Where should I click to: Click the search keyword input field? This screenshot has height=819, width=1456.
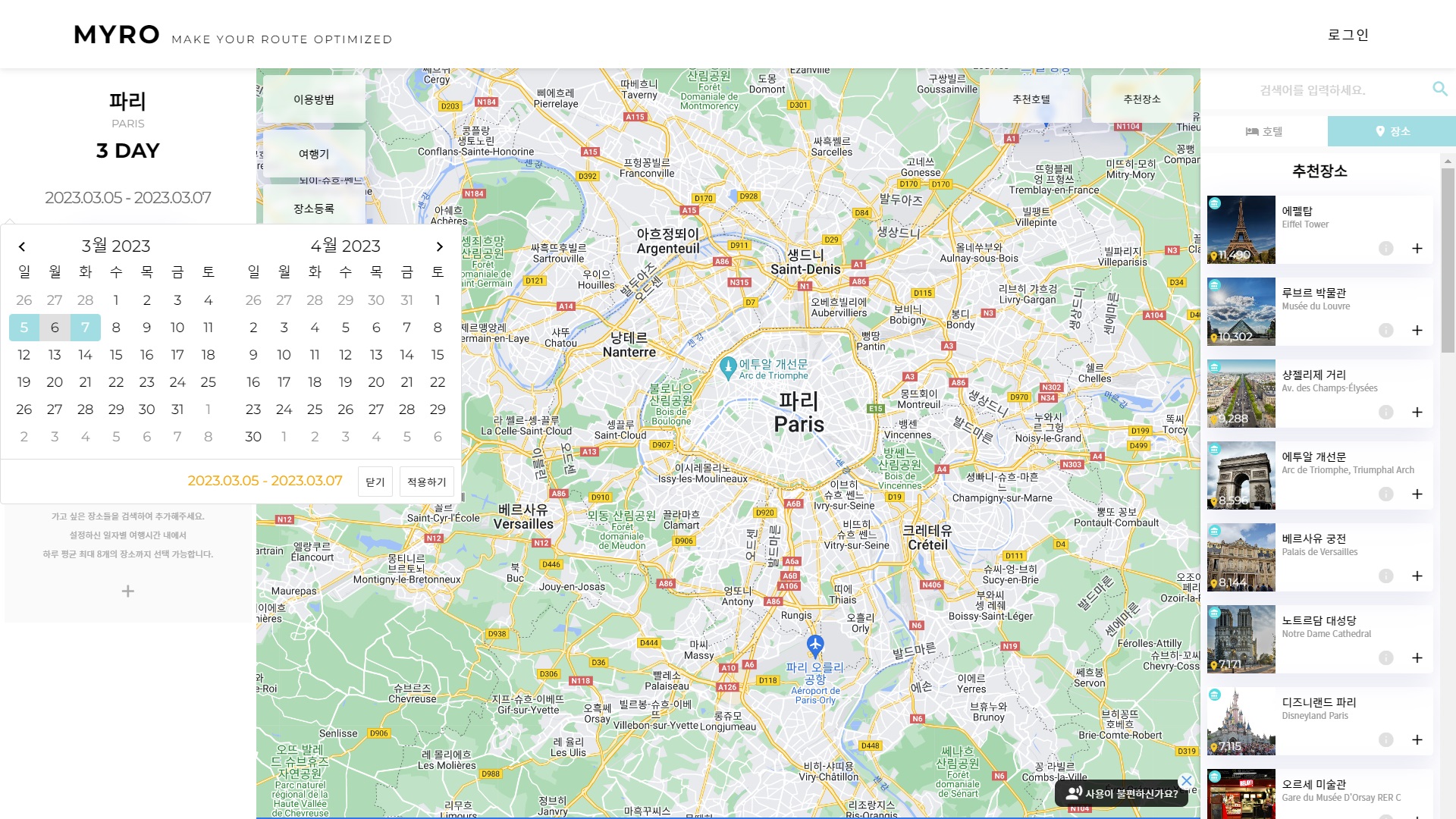point(1312,90)
